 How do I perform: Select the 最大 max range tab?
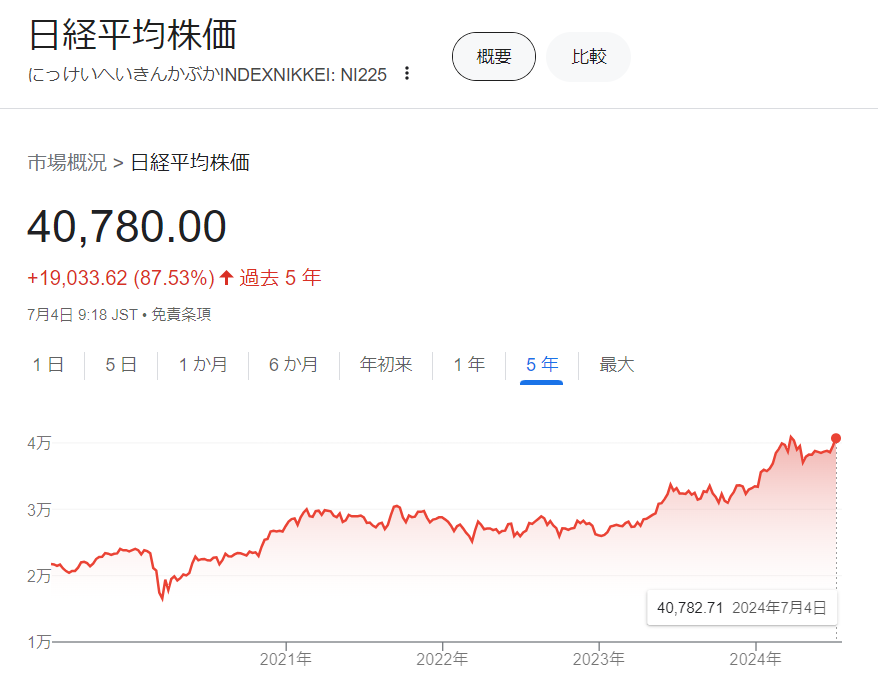[617, 365]
